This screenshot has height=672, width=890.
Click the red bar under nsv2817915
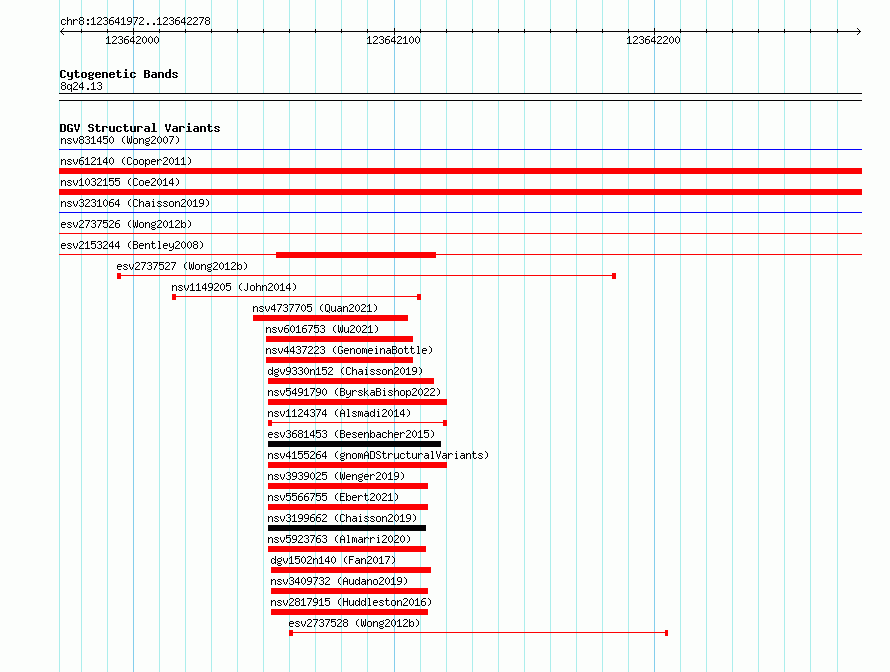pyautogui.click(x=350, y=612)
